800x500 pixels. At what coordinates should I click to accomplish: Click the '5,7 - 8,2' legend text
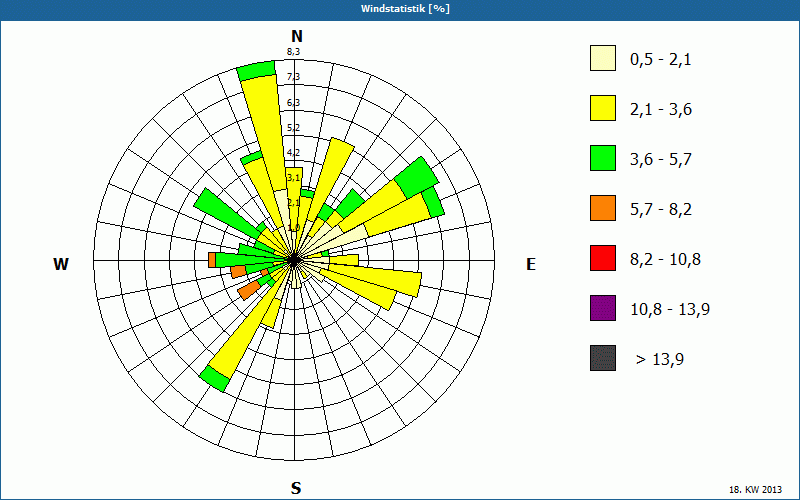tap(661, 210)
